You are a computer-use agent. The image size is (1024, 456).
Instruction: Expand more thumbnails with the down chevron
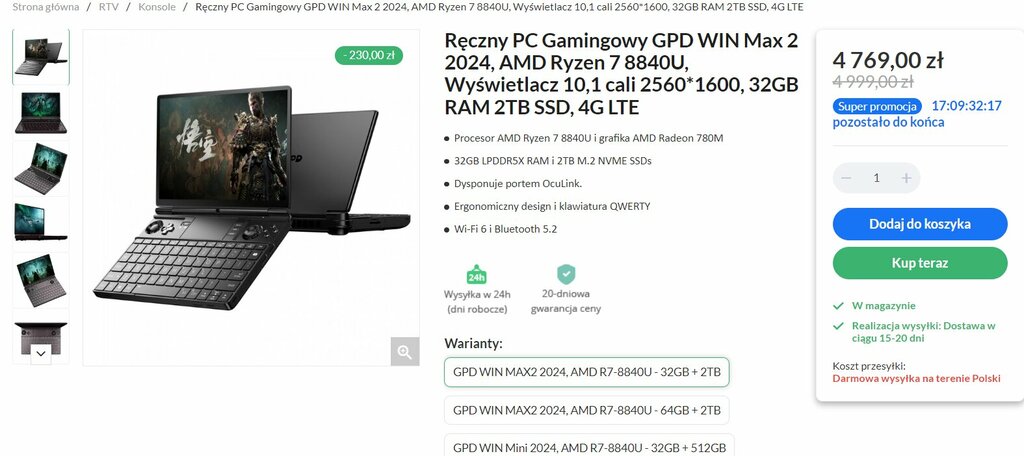(40, 353)
